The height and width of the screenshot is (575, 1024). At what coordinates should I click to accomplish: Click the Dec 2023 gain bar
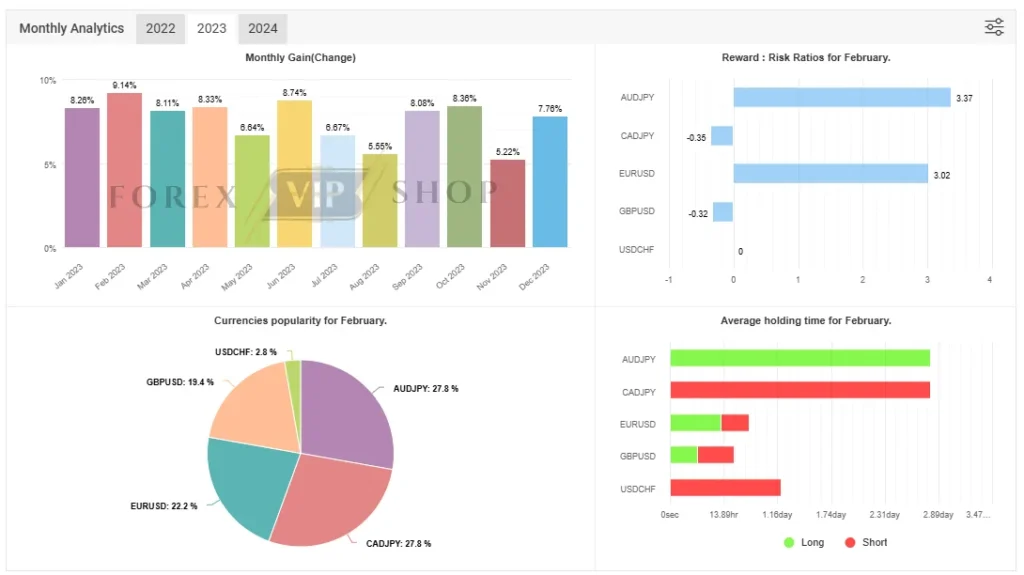pyautogui.click(x=550, y=182)
